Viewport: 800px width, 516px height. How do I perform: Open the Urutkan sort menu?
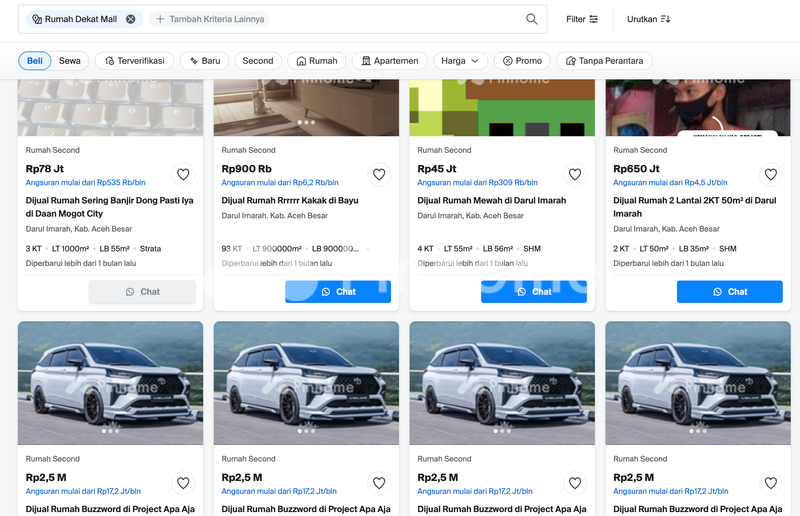648,19
